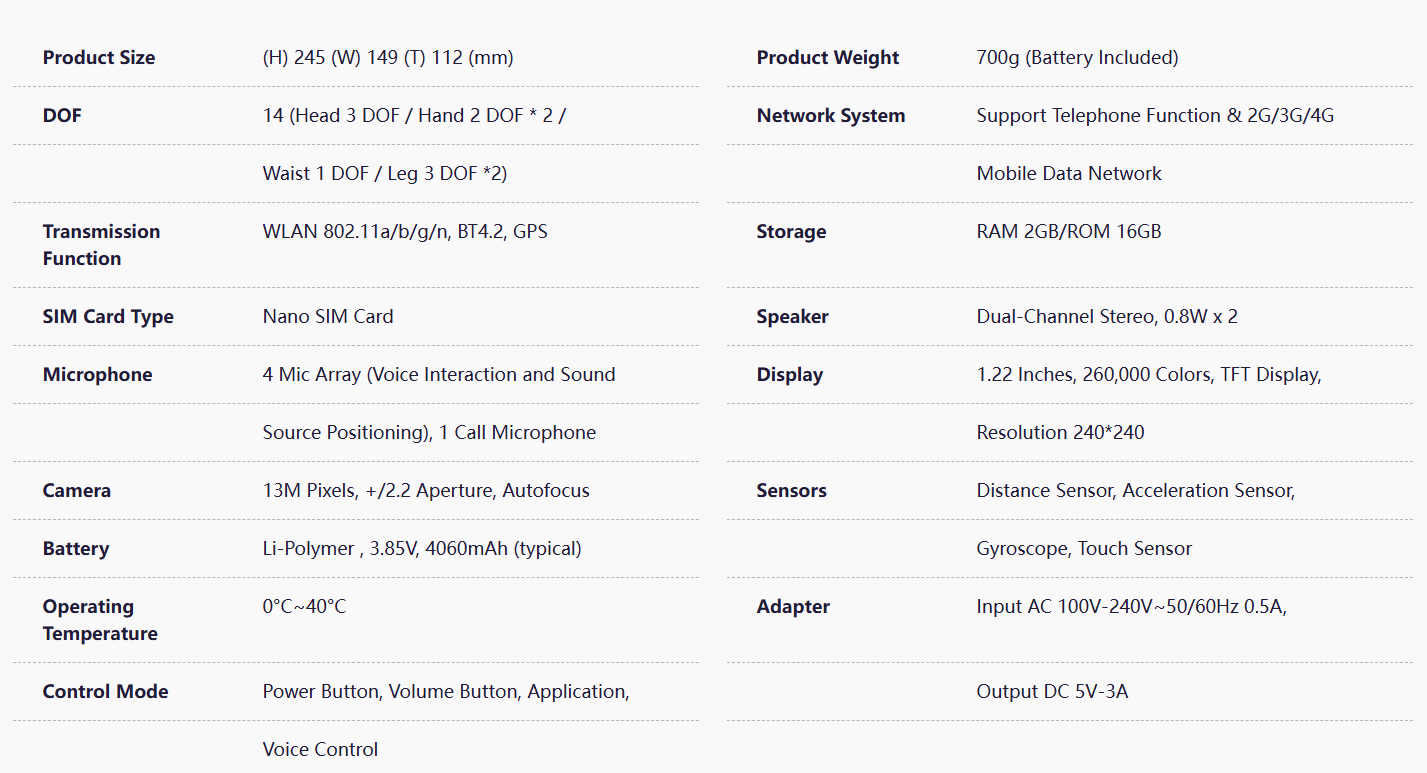1427x773 pixels.
Task: Select the Battery label
Action: pos(76,549)
